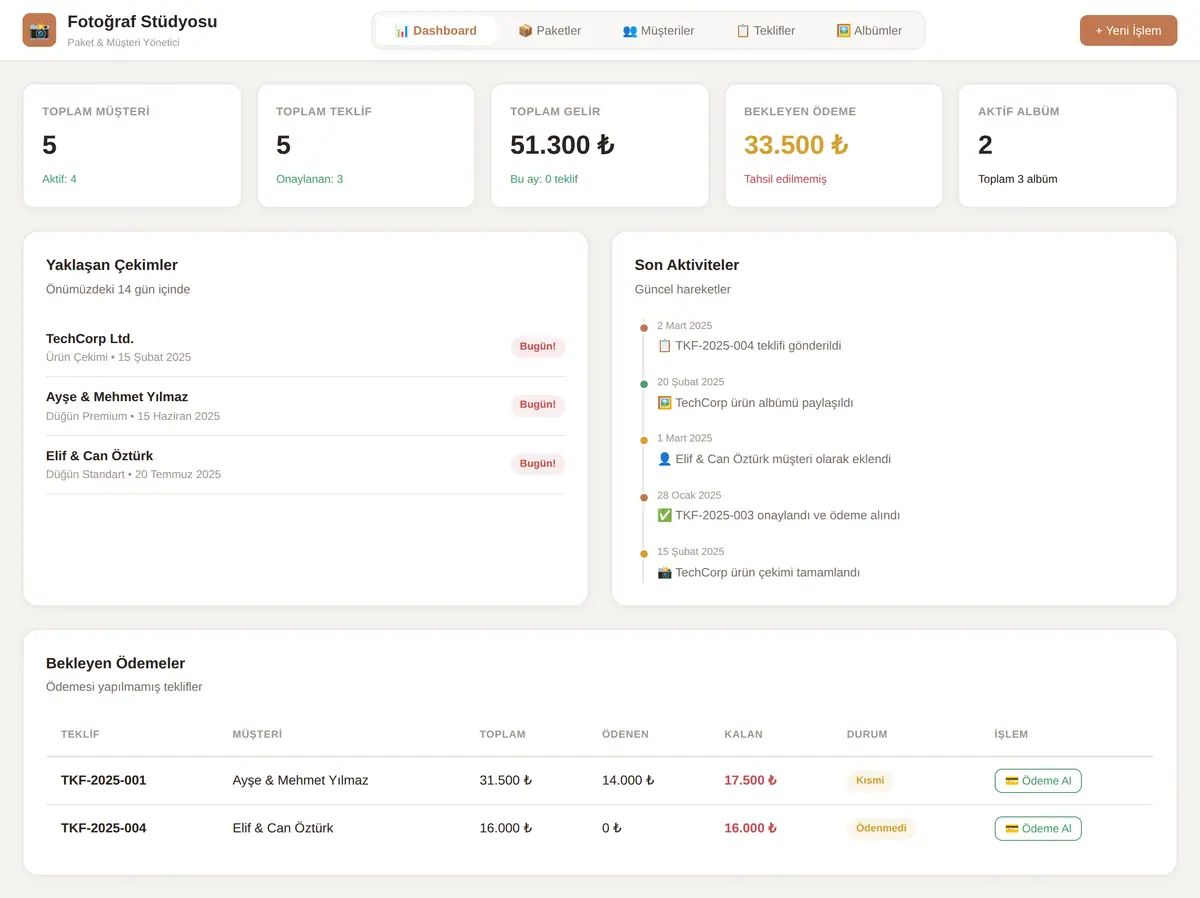Click the Bekleyen Ödeme summary card
The height and width of the screenshot is (898, 1200).
(834, 146)
